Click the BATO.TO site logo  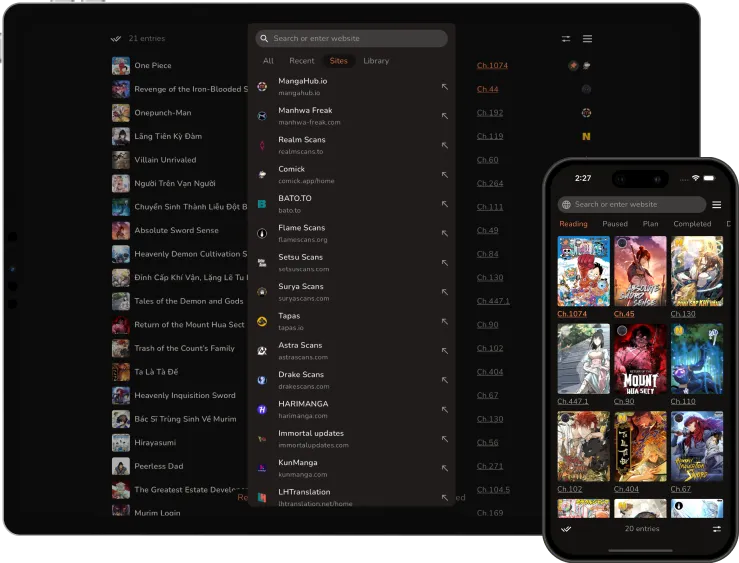(x=262, y=203)
